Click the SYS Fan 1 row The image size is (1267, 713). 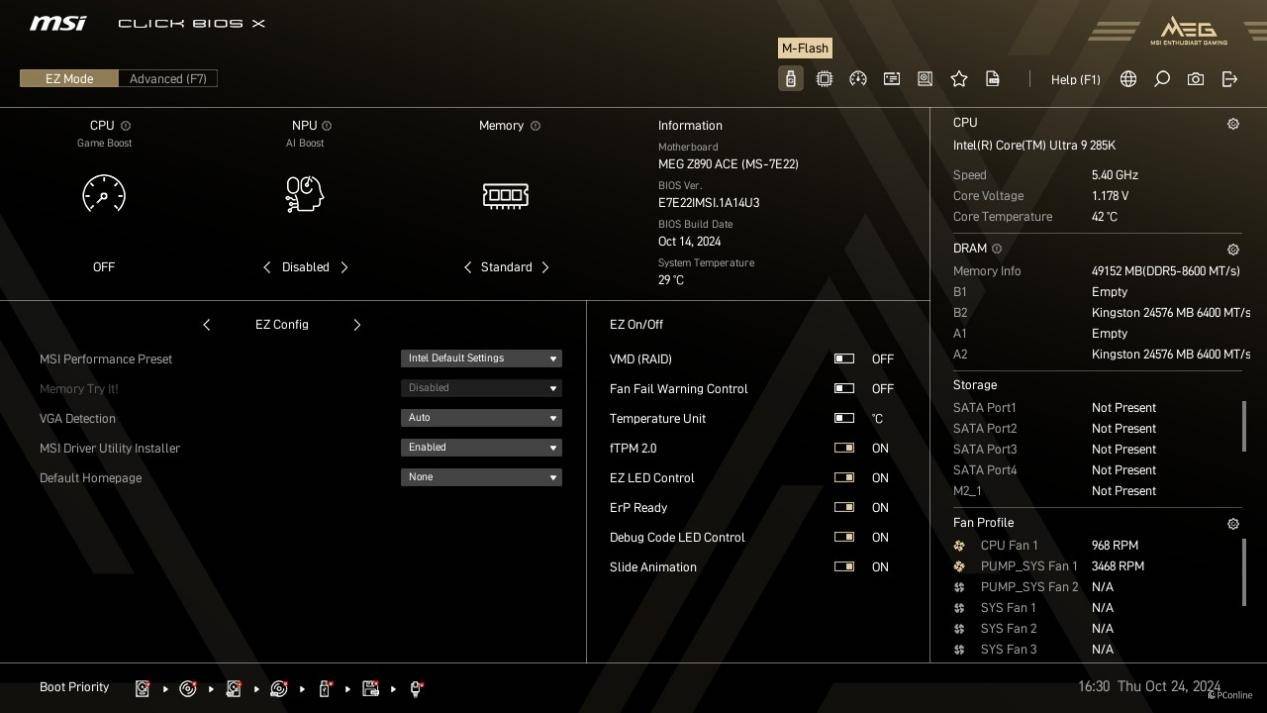pos(1097,608)
